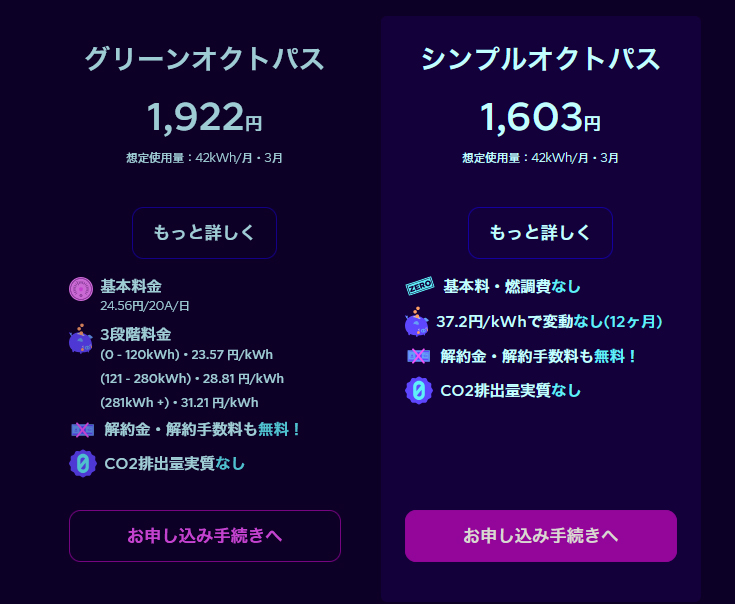Click the 想定使用量 text under 1,603円
Viewport: 735px width, 604px height.
coord(540,158)
